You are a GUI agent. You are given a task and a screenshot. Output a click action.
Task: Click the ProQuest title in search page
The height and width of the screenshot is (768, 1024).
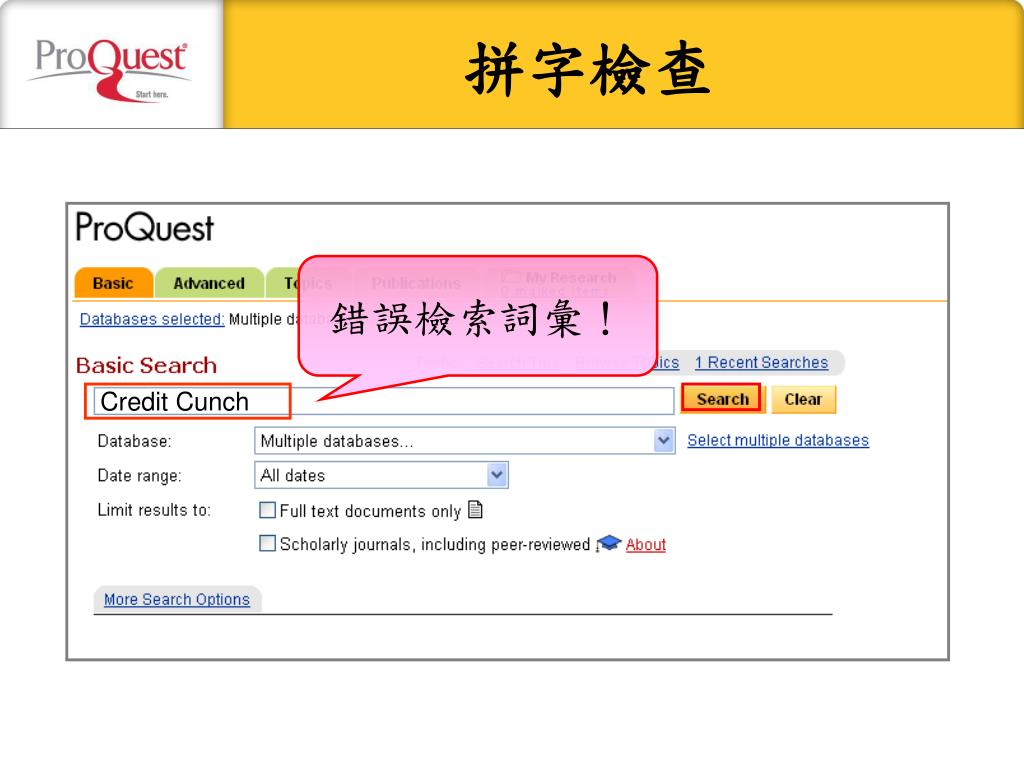tap(145, 227)
